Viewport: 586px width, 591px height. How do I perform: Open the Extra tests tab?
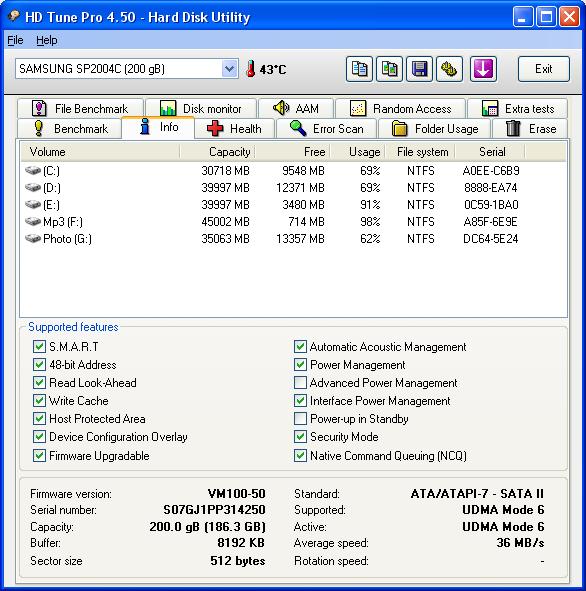tap(517, 109)
